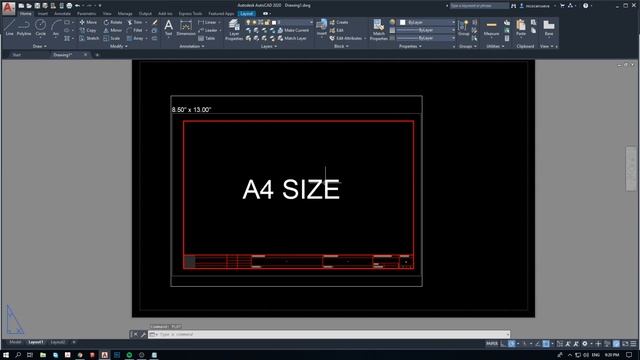The image size is (640, 360).
Task: Toggle the PAPER space status button
Action: (x=491, y=344)
